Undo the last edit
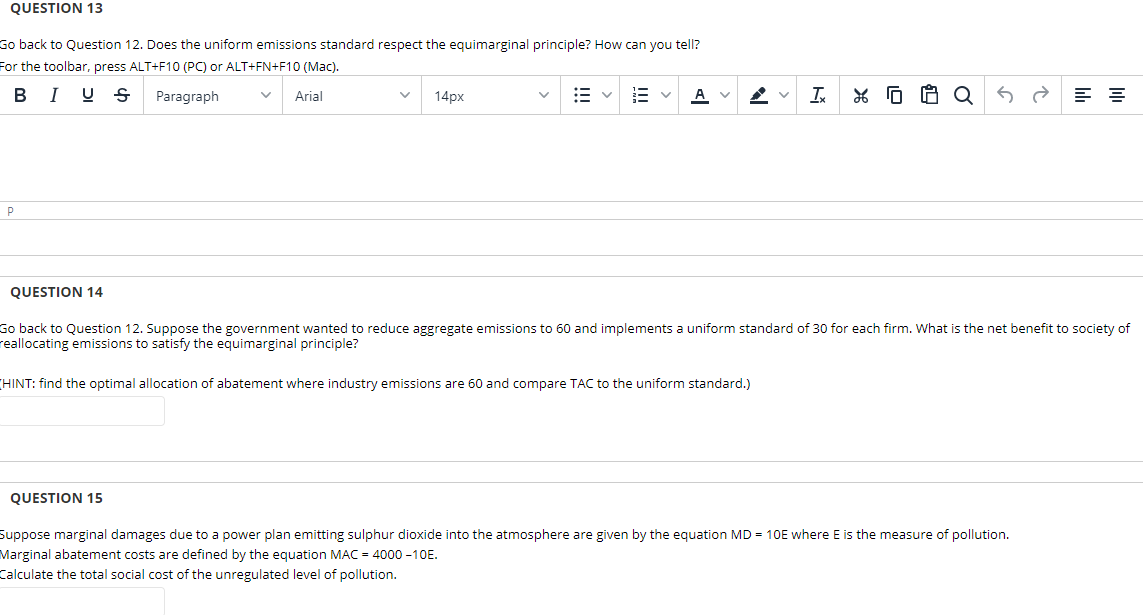Image resolution: width=1143 pixels, height=615 pixels. (1005, 95)
